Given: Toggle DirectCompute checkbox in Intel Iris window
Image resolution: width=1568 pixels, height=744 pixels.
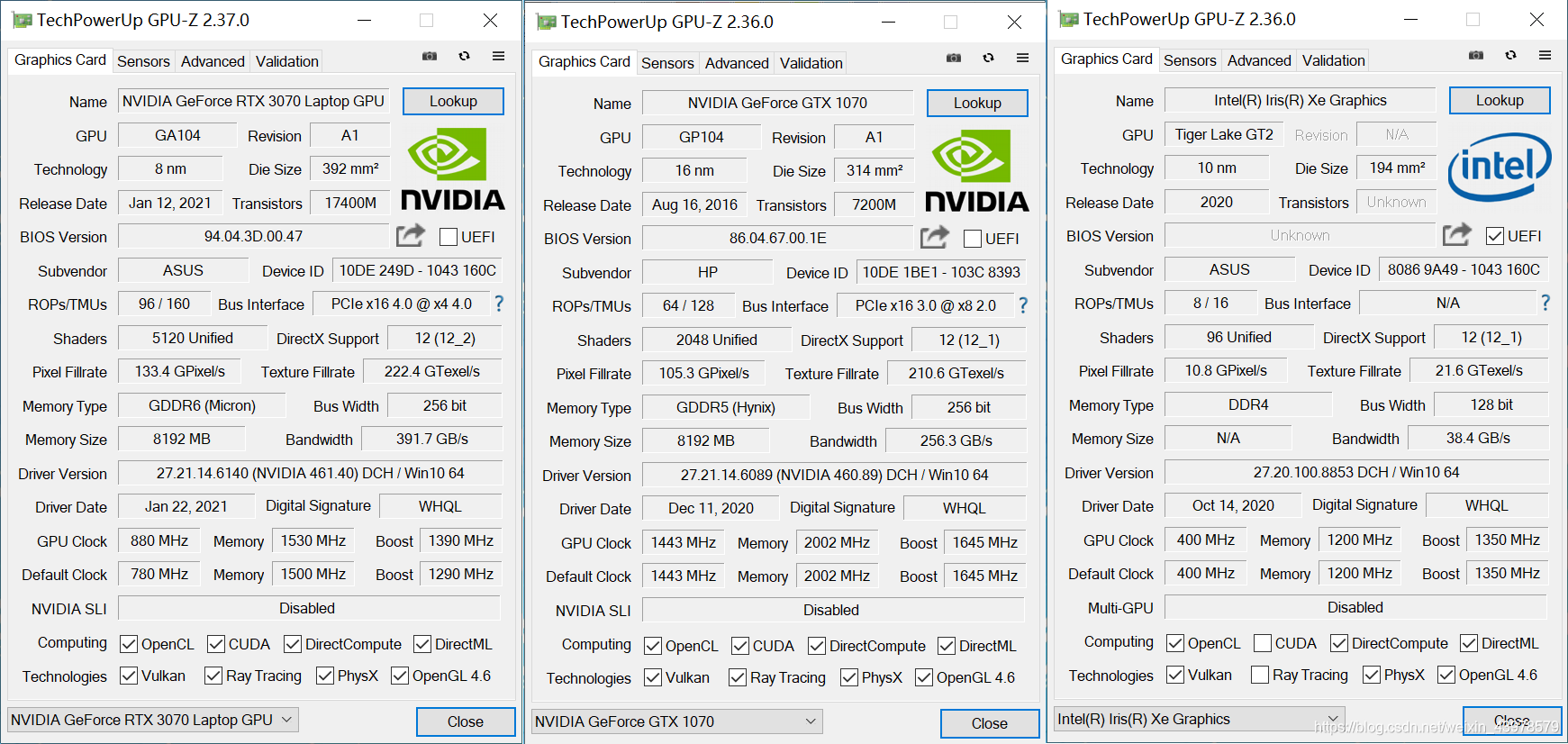Looking at the screenshot, I should (1339, 643).
